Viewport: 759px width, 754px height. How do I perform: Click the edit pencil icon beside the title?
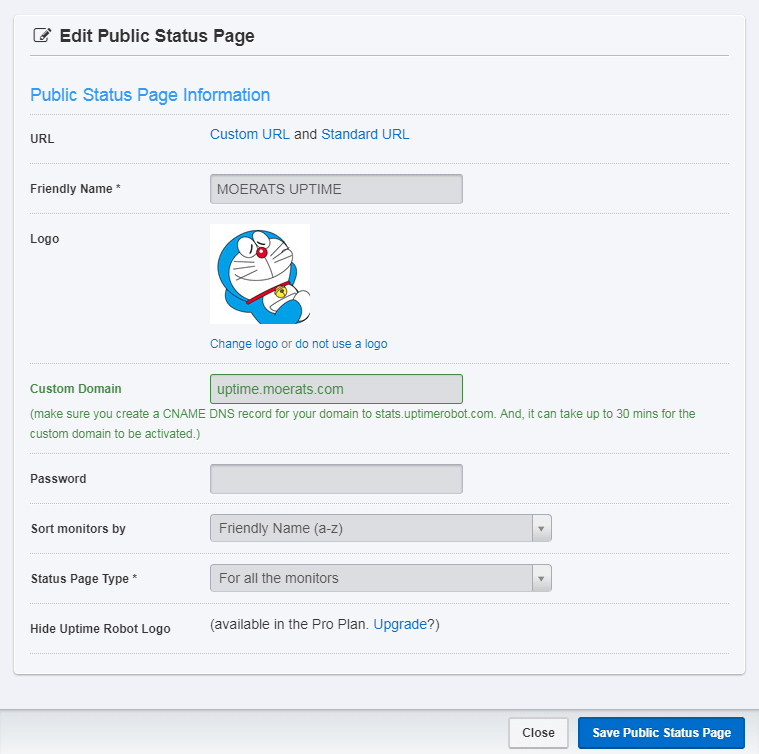pos(42,35)
